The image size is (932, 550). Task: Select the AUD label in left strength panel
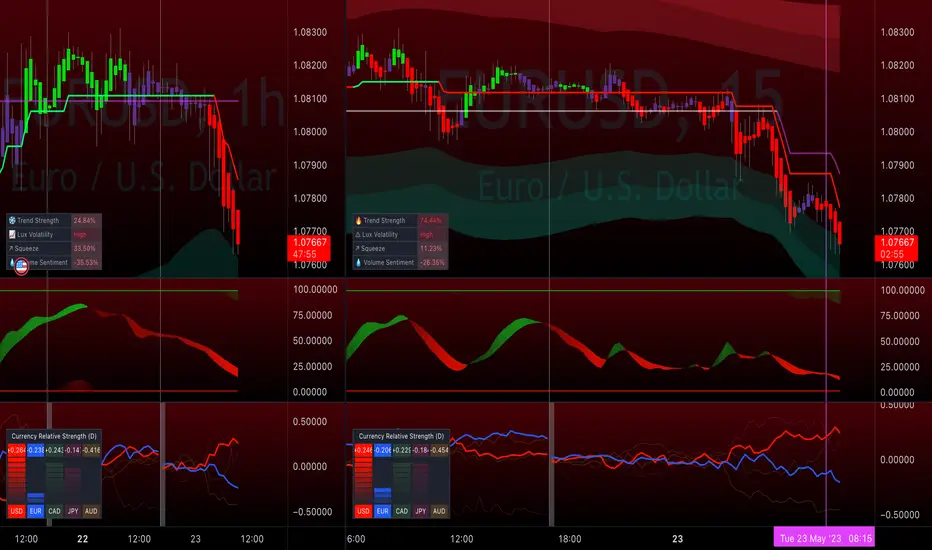coord(91,511)
